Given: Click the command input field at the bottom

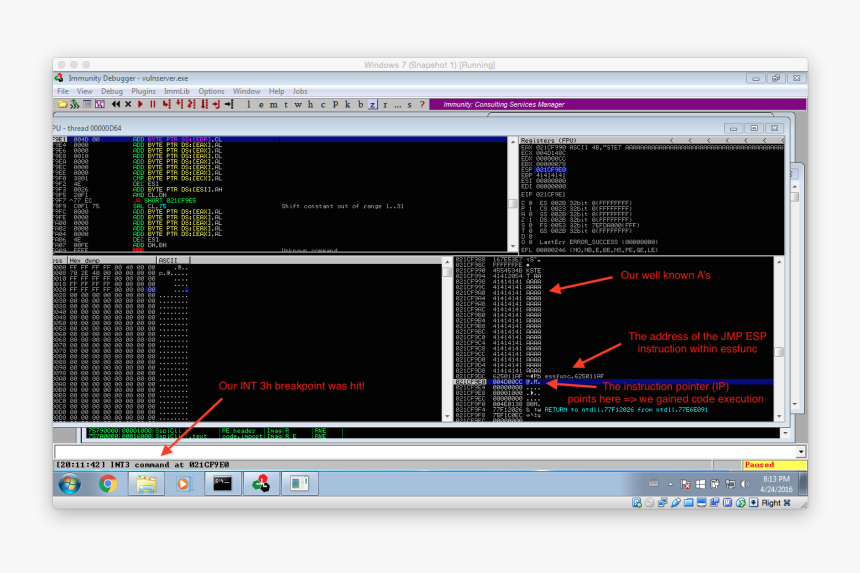Looking at the screenshot, I should click(426, 452).
